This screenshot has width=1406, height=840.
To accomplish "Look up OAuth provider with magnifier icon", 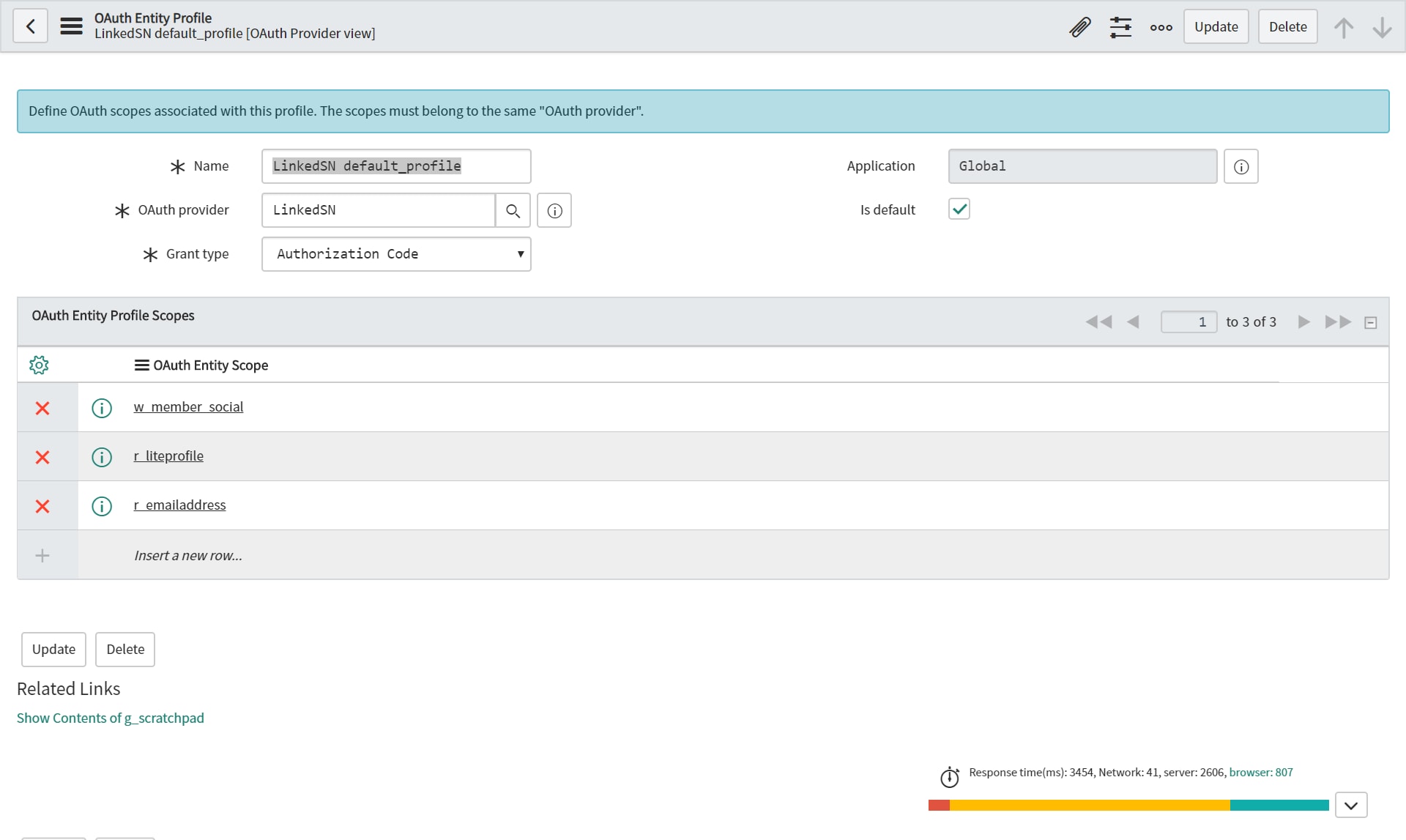I will click(513, 211).
